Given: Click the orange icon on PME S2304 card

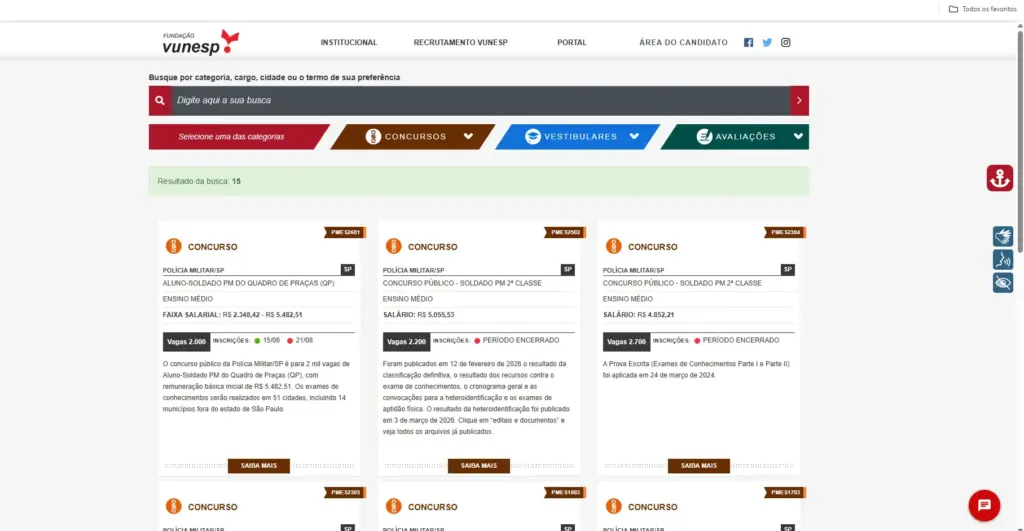Looking at the screenshot, I should tap(613, 246).
